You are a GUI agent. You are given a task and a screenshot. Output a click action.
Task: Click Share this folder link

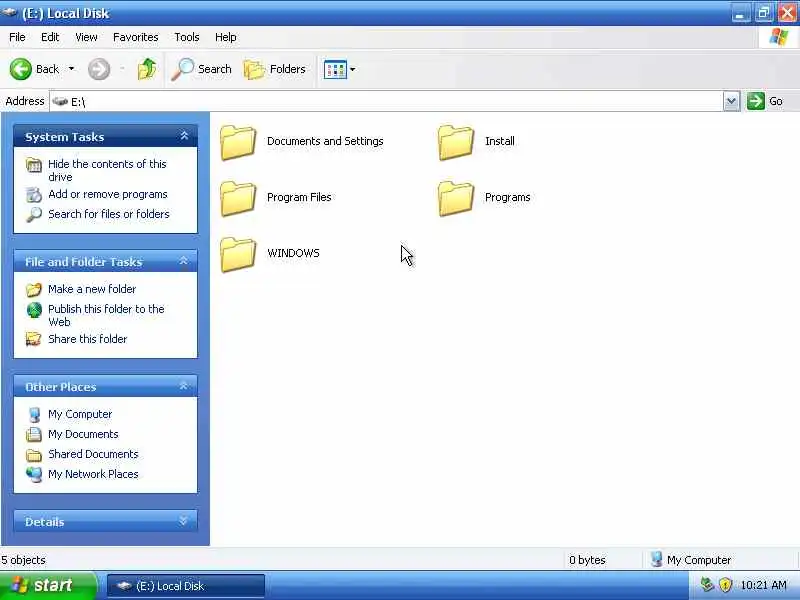87,339
